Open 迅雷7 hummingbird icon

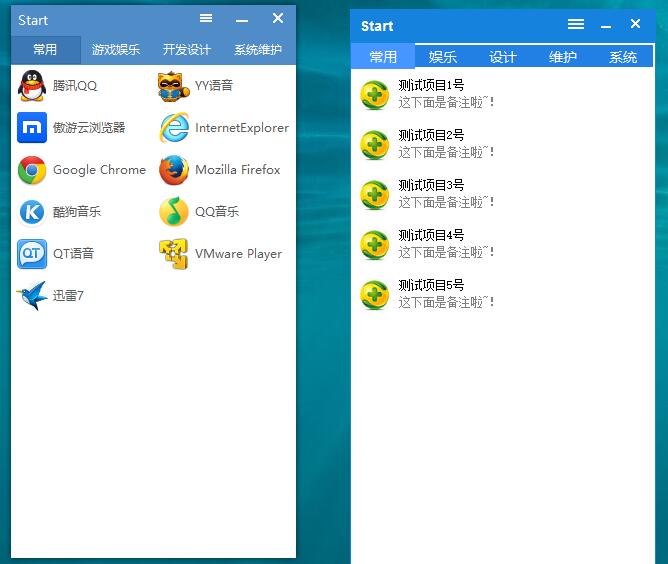(32, 295)
